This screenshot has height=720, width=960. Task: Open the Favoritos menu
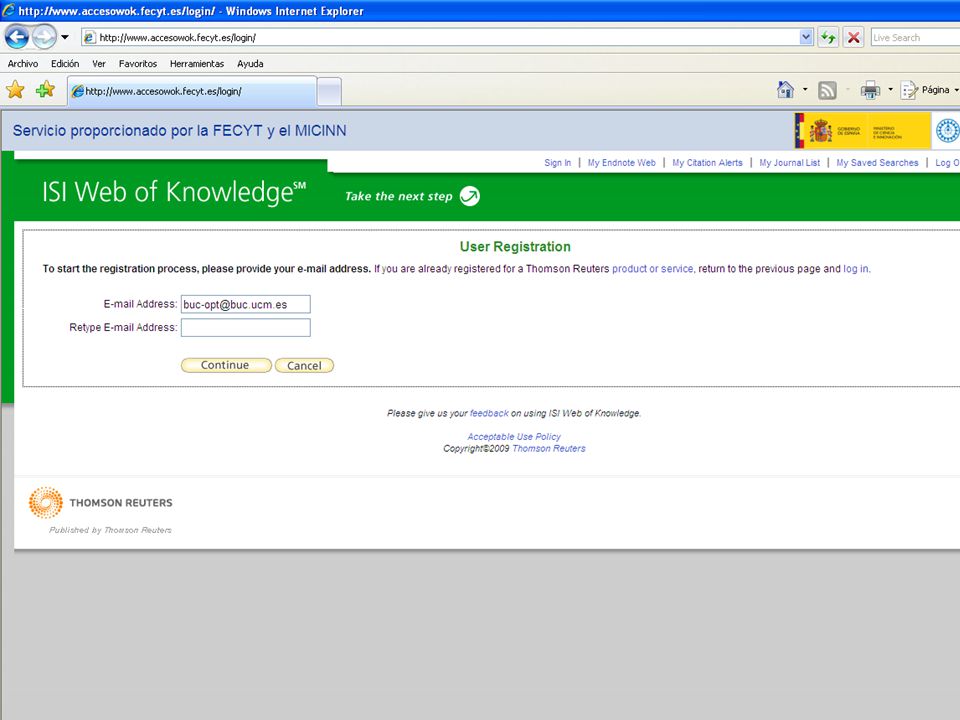(x=138, y=64)
